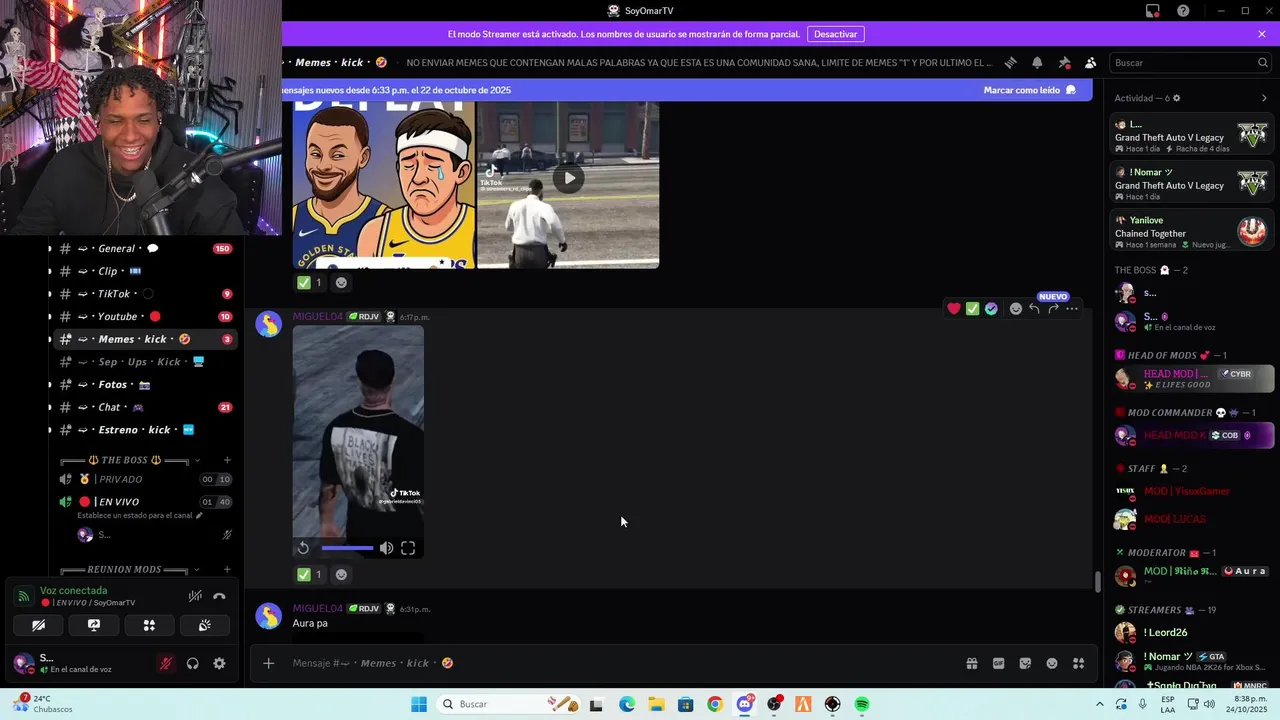Open notification settings bell icon
This screenshot has height=720, width=1280.
[1037, 62]
